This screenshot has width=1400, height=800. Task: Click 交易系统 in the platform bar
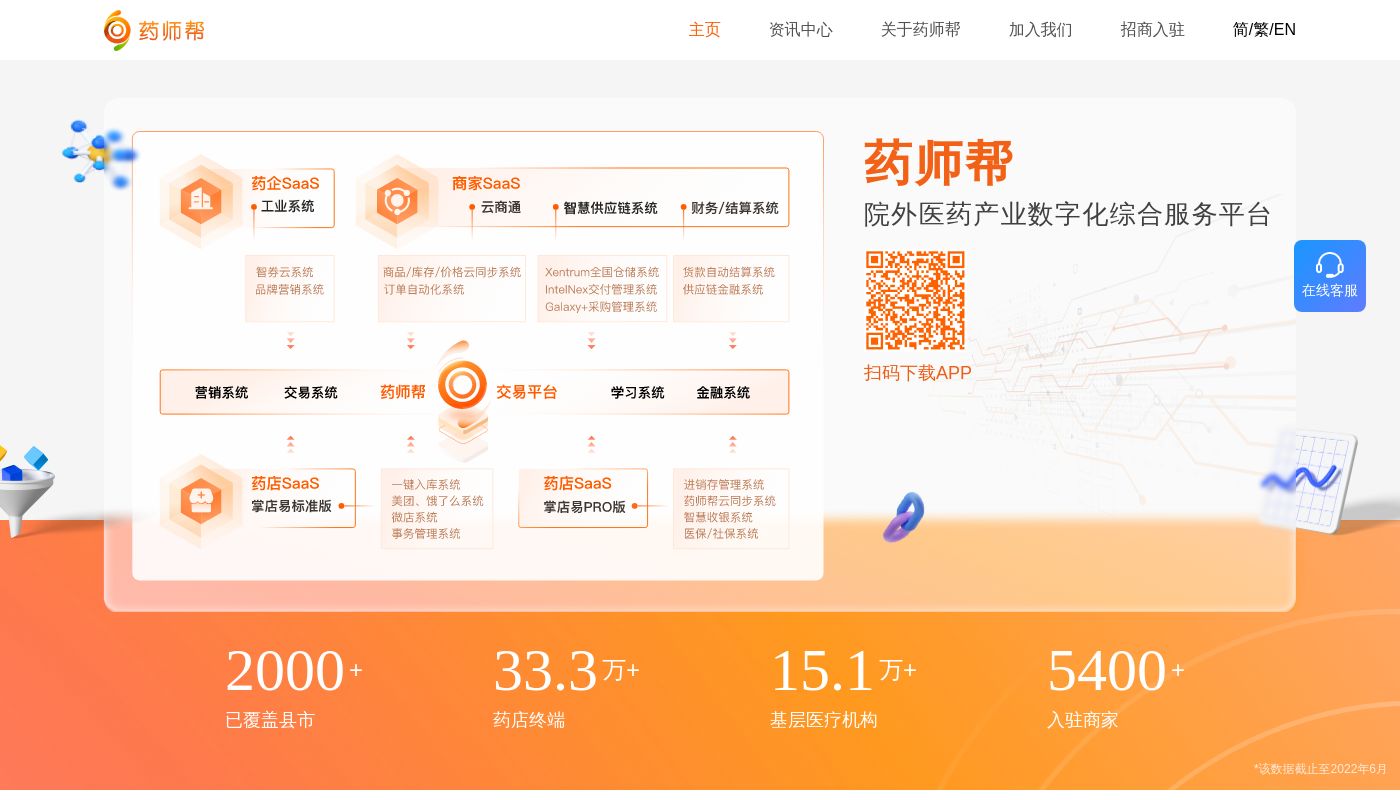(311, 393)
